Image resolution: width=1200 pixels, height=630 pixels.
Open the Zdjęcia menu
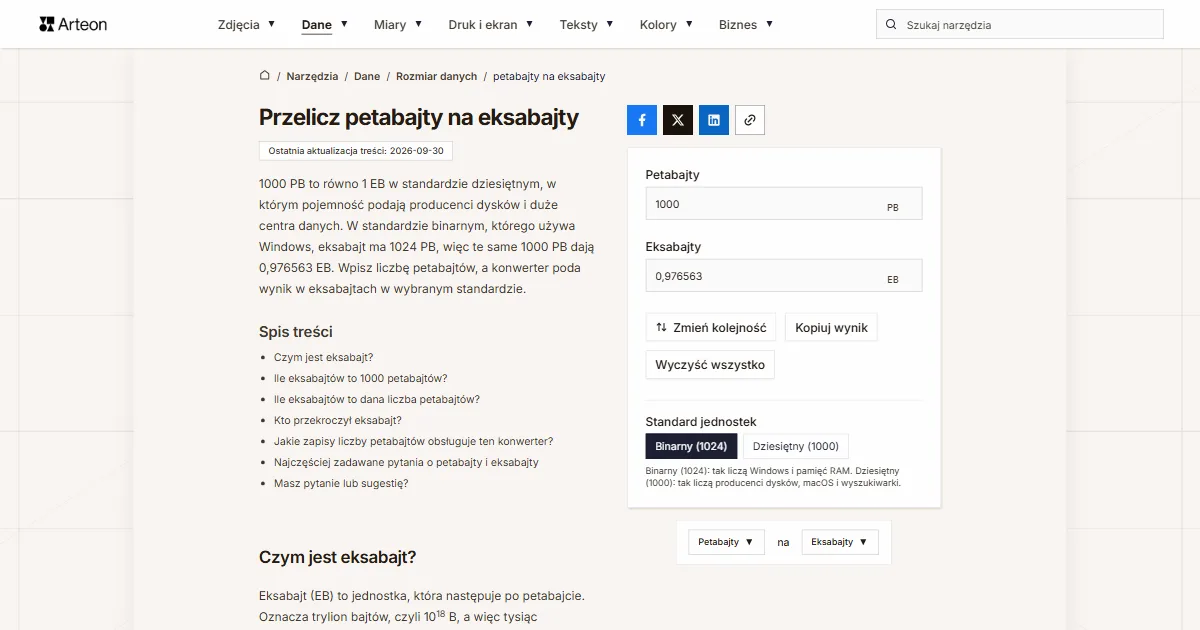pyautogui.click(x=247, y=24)
